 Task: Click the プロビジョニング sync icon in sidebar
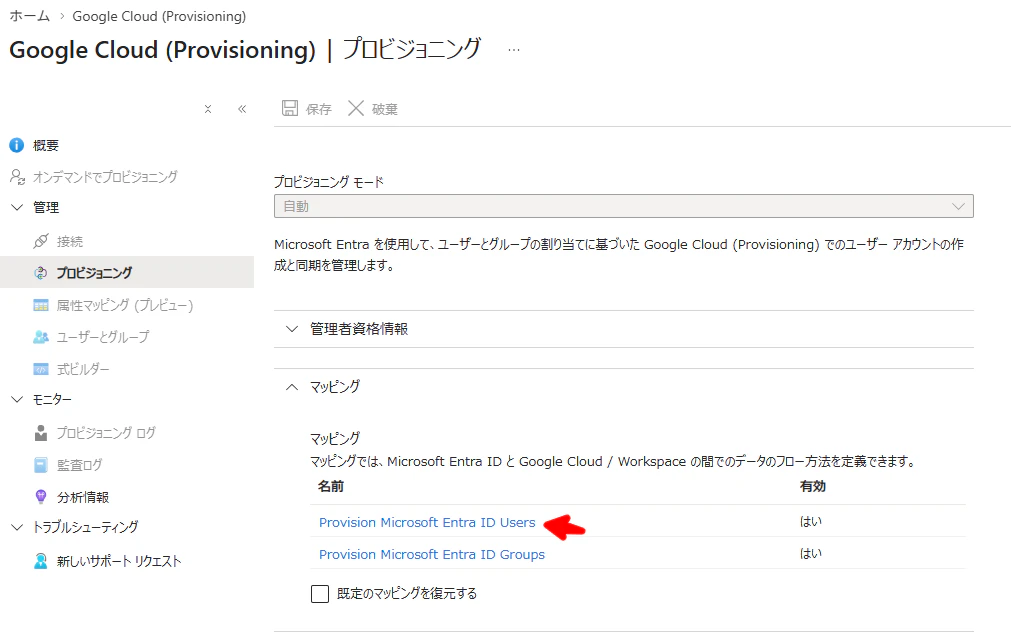coord(41,273)
